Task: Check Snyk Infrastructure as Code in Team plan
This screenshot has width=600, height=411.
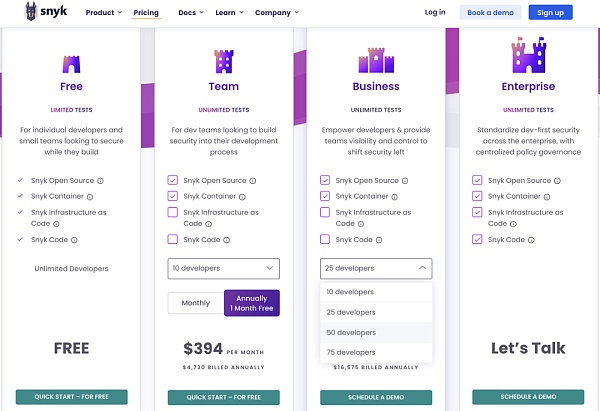Action: pyautogui.click(x=174, y=212)
